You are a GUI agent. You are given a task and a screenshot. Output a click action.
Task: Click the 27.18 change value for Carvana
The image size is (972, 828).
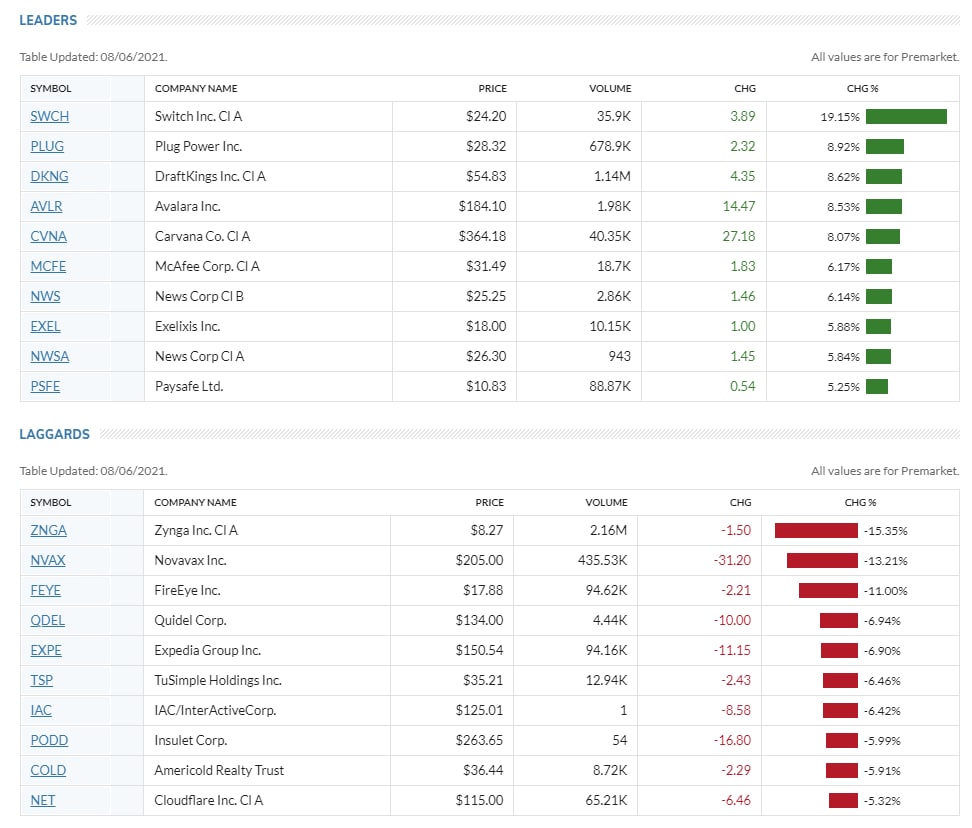pyautogui.click(x=739, y=237)
